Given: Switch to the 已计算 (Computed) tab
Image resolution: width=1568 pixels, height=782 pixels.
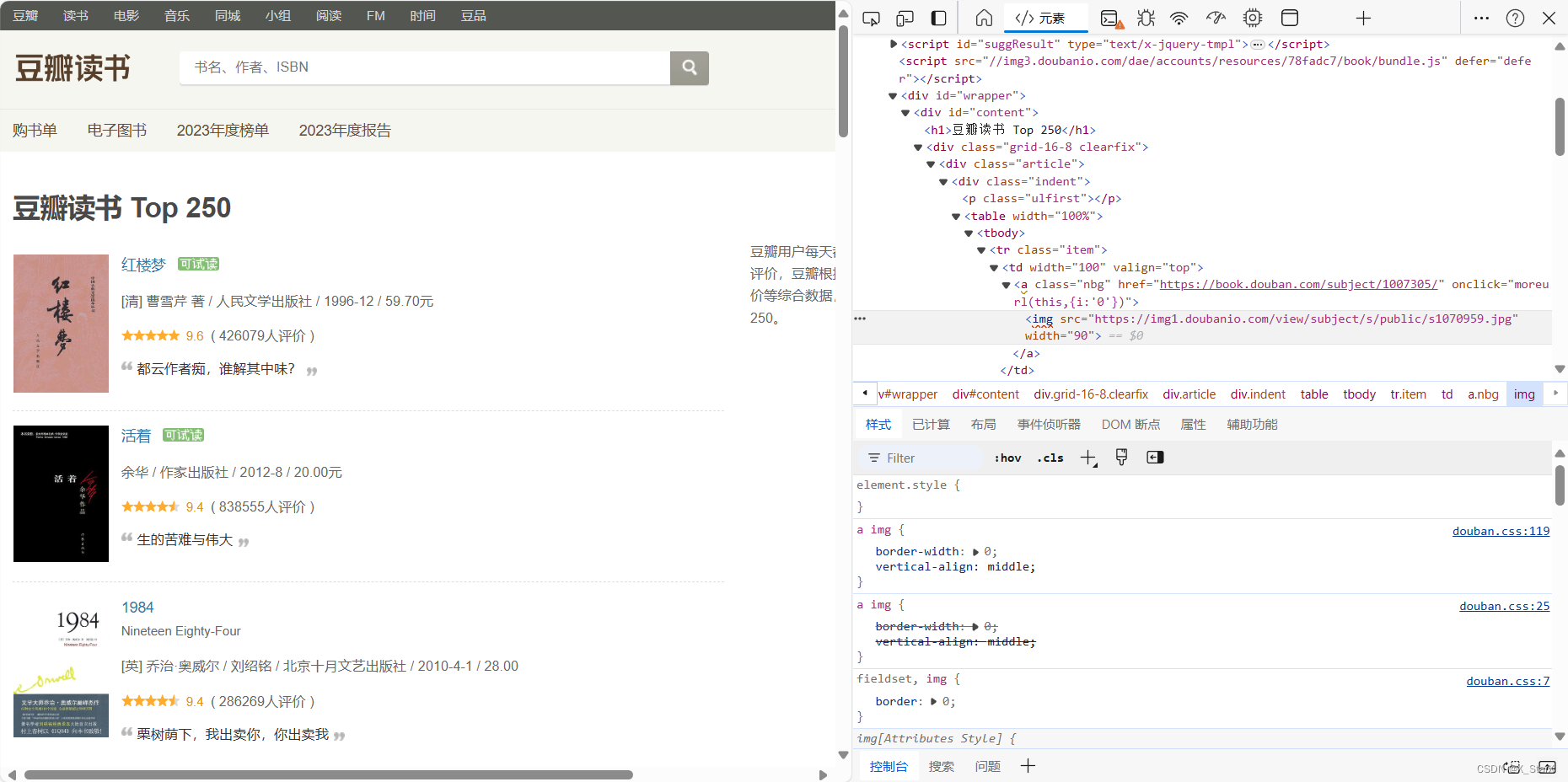Looking at the screenshot, I should (x=931, y=425).
